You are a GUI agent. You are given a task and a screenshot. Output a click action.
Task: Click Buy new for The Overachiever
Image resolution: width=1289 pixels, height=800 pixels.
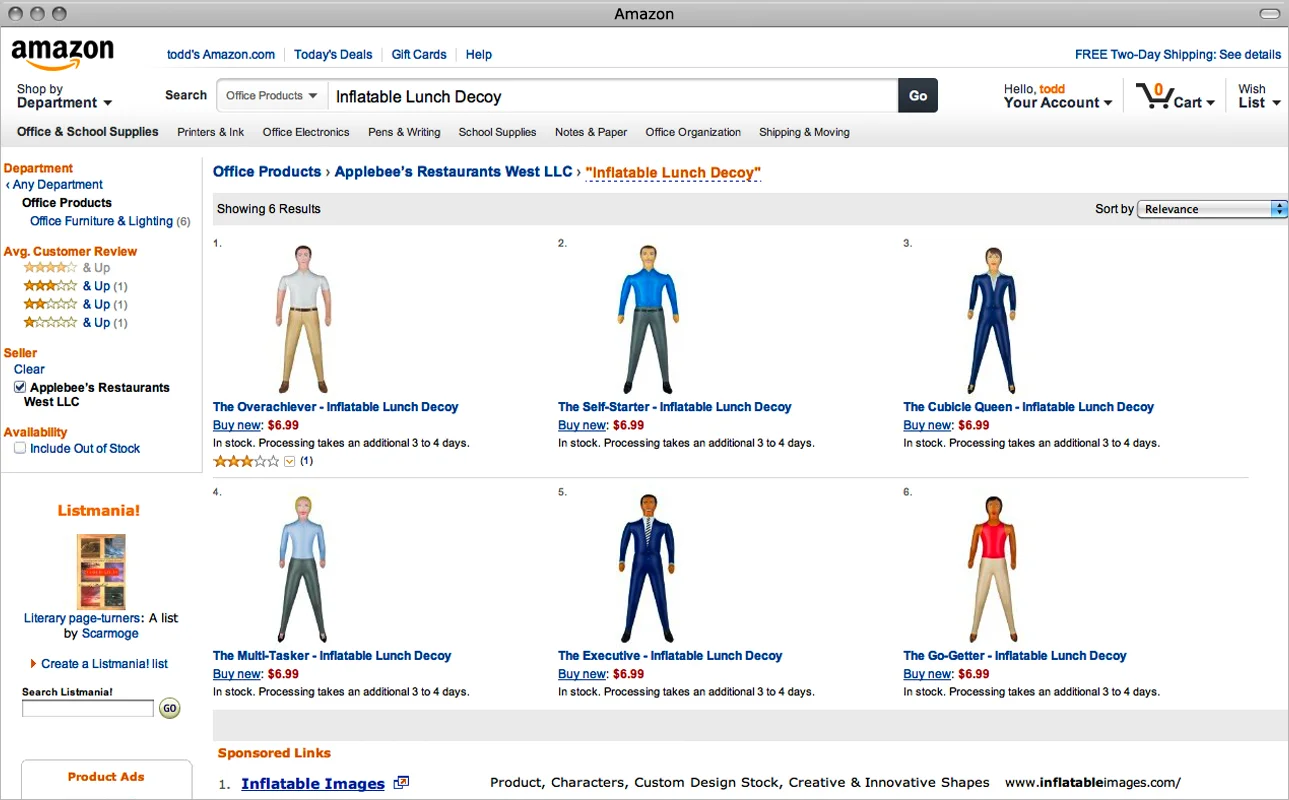coord(237,425)
